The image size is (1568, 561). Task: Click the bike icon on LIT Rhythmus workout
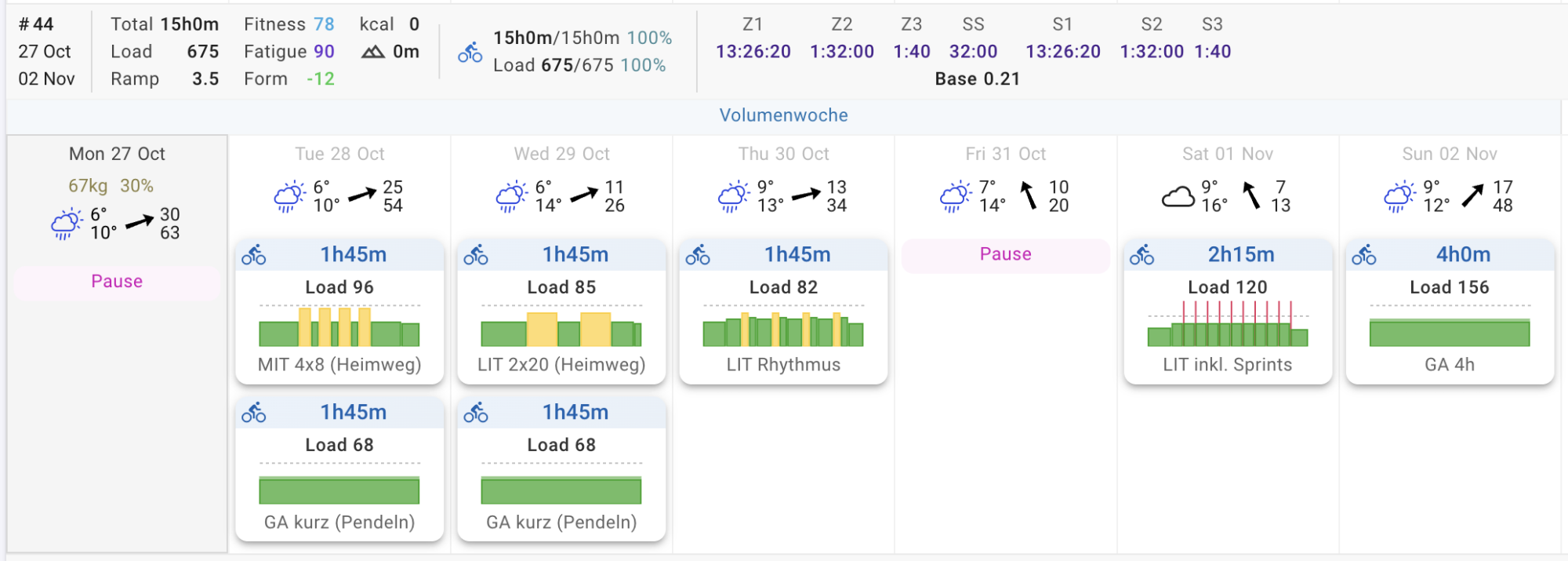pos(697,255)
